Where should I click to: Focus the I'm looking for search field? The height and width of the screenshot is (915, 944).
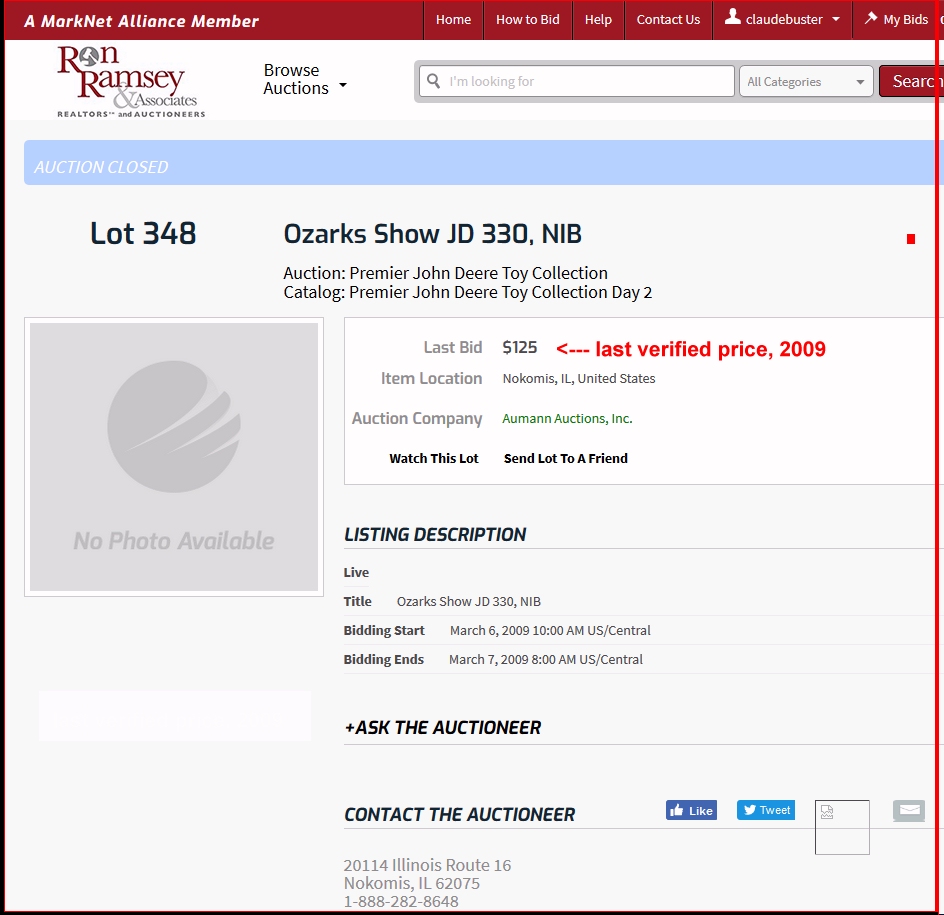(577, 81)
